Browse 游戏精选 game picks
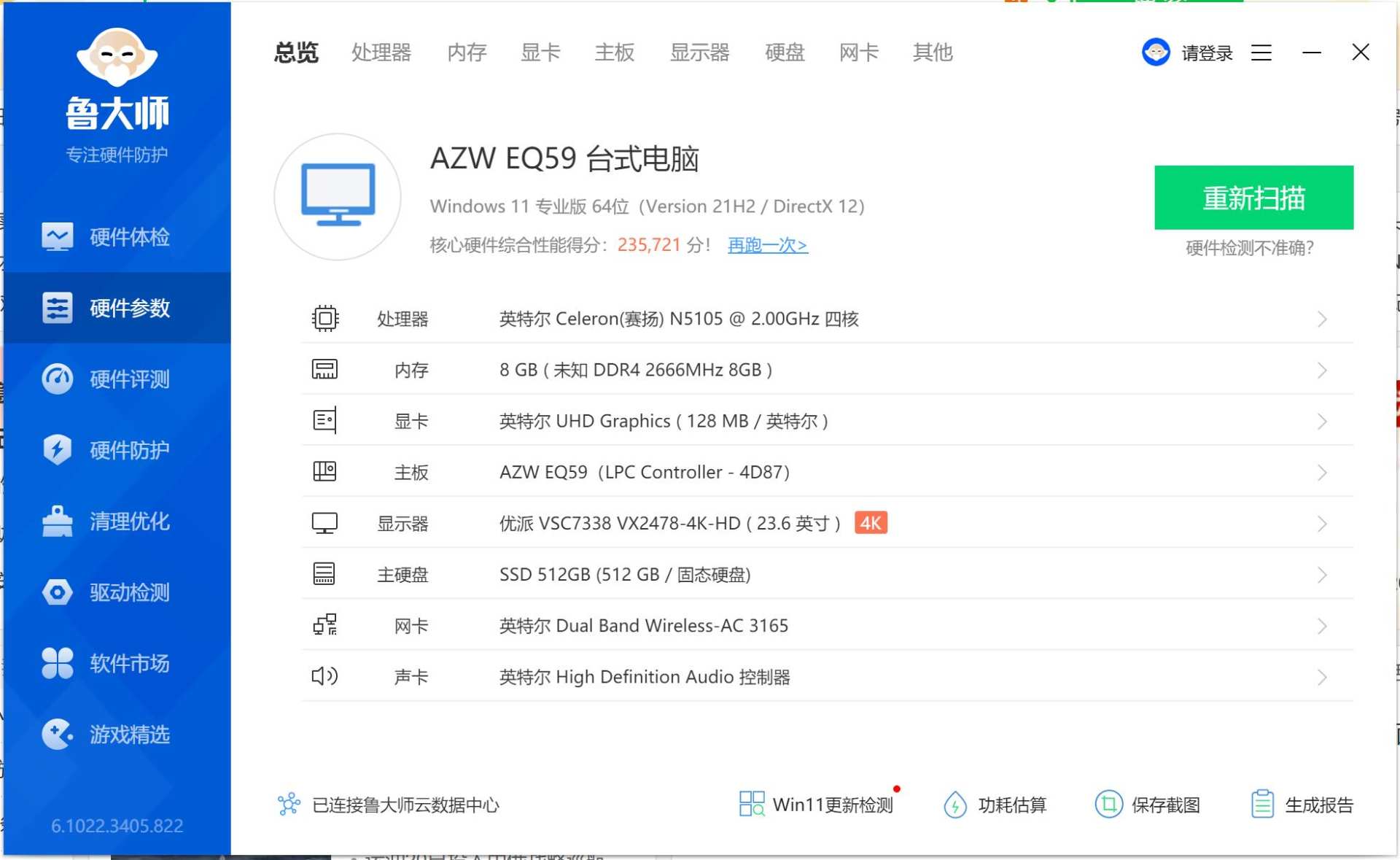This screenshot has width=1400, height=860. pos(117,735)
